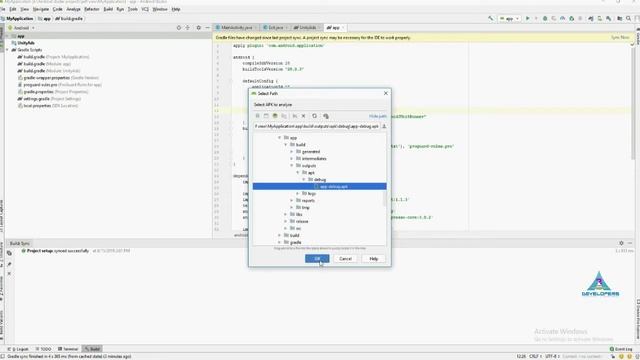Collapse the debug folder

(x=304, y=180)
